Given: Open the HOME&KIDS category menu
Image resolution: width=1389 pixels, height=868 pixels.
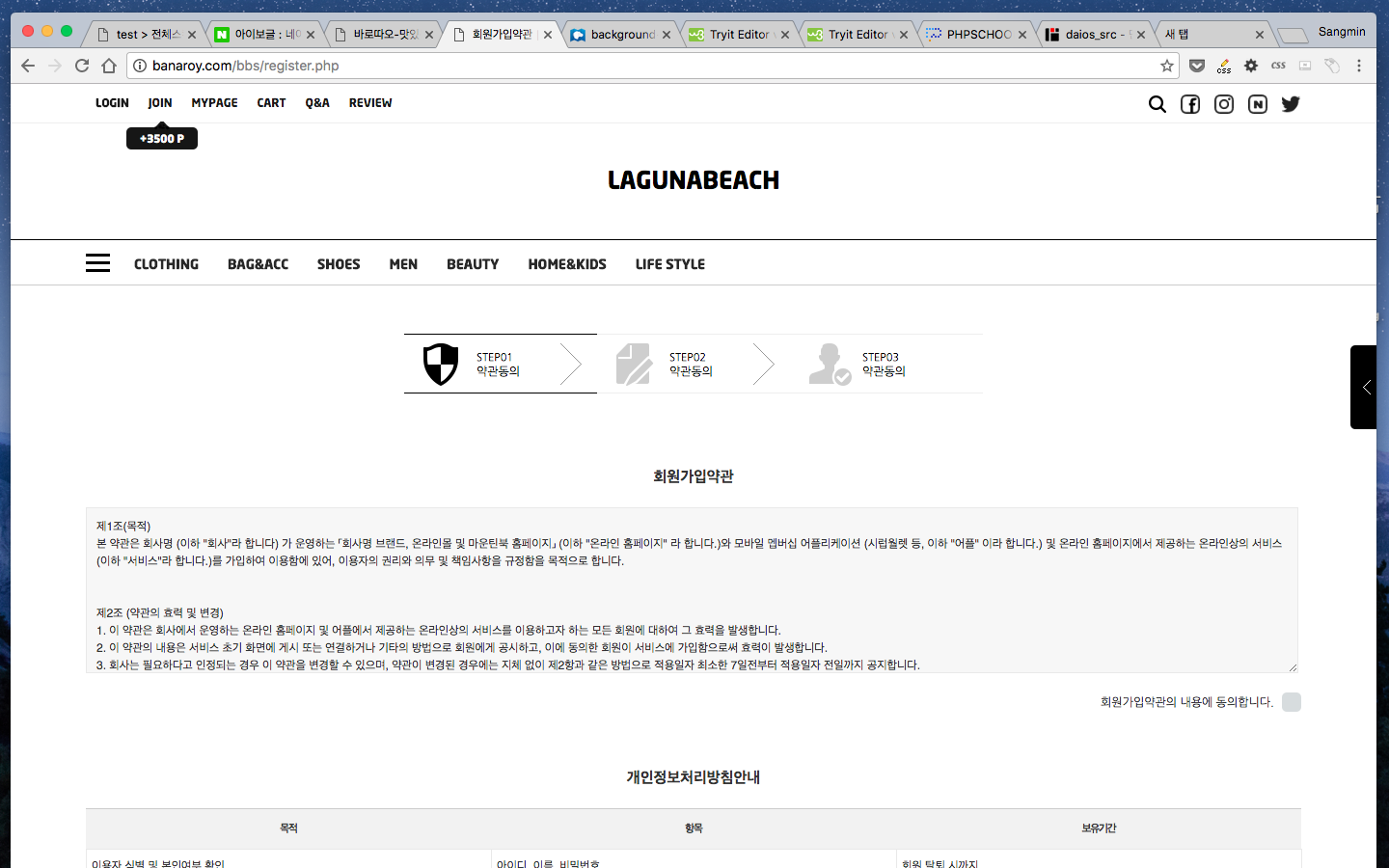Looking at the screenshot, I should click(x=567, y=264).
